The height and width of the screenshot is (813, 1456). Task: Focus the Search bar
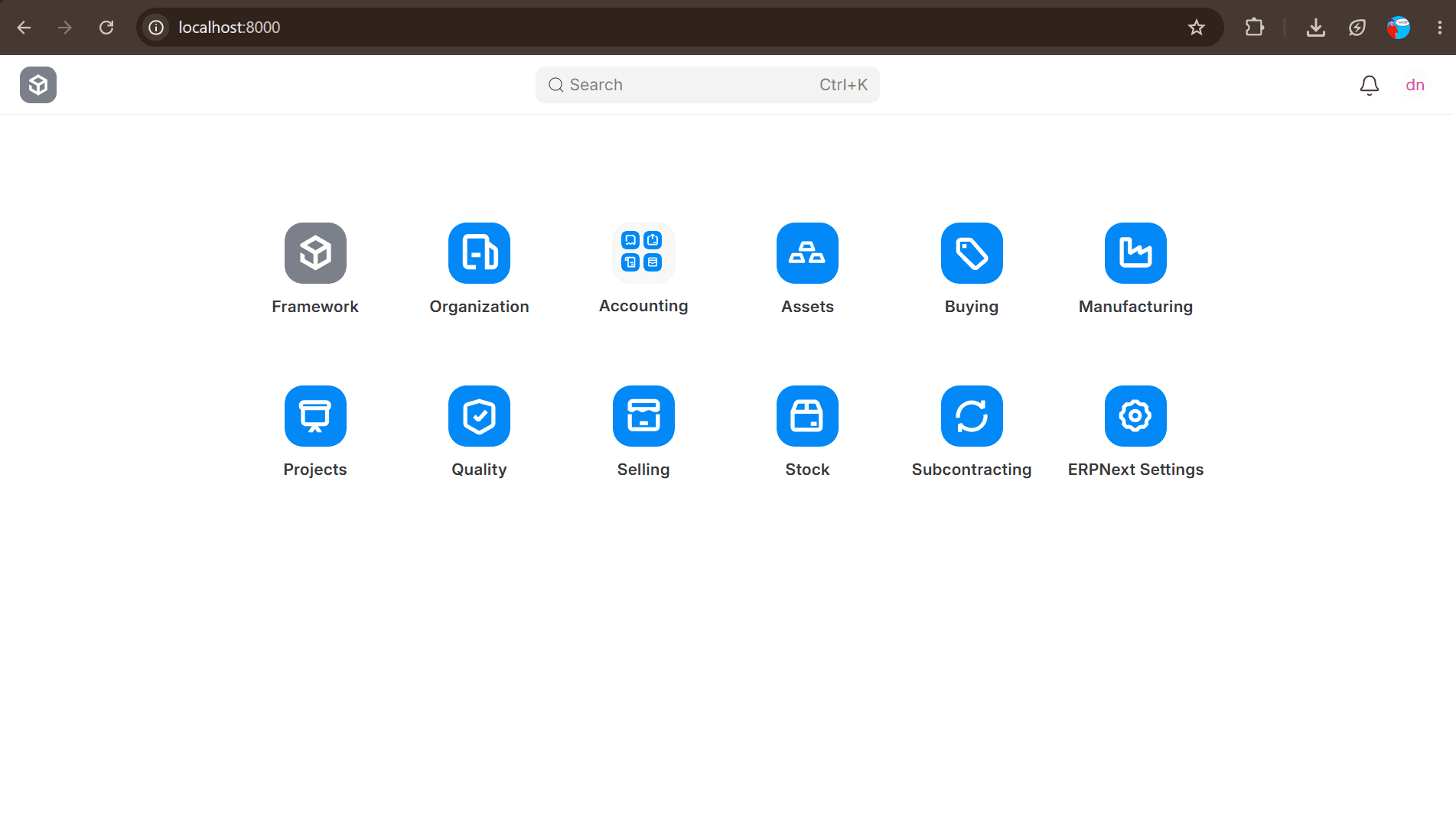[708, 85]
